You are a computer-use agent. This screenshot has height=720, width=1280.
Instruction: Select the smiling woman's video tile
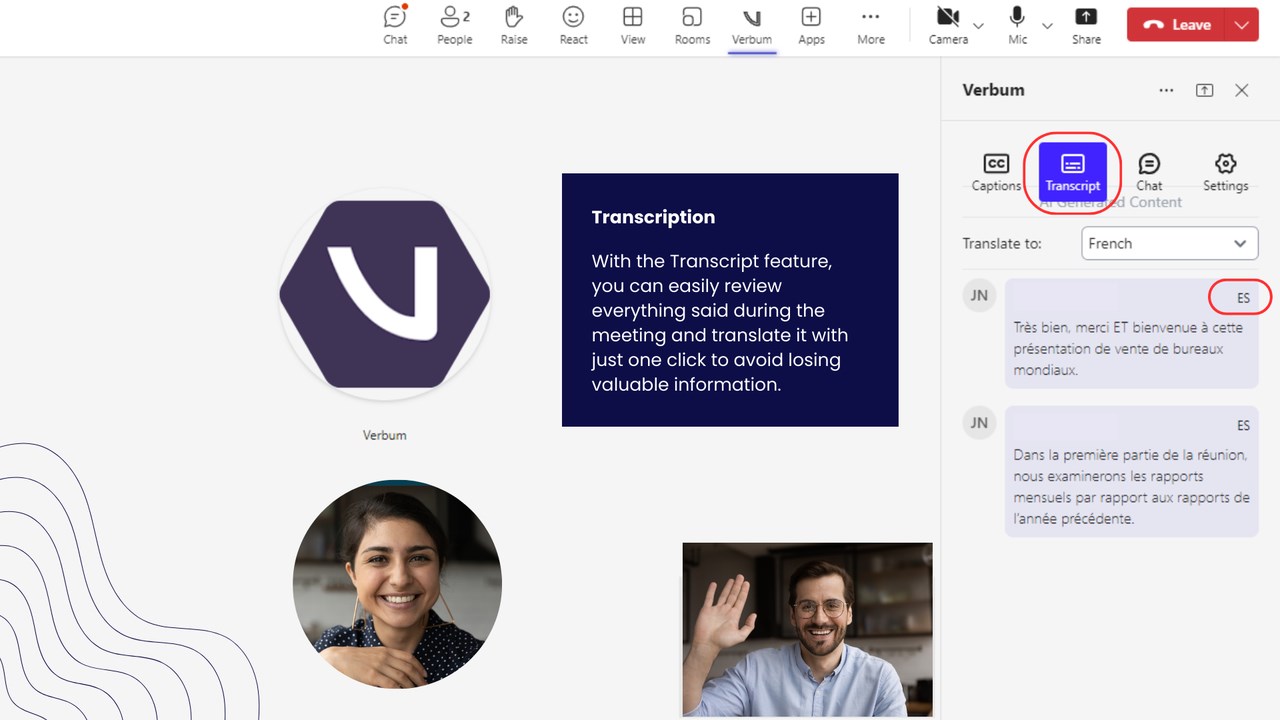[x=397, y=584]
